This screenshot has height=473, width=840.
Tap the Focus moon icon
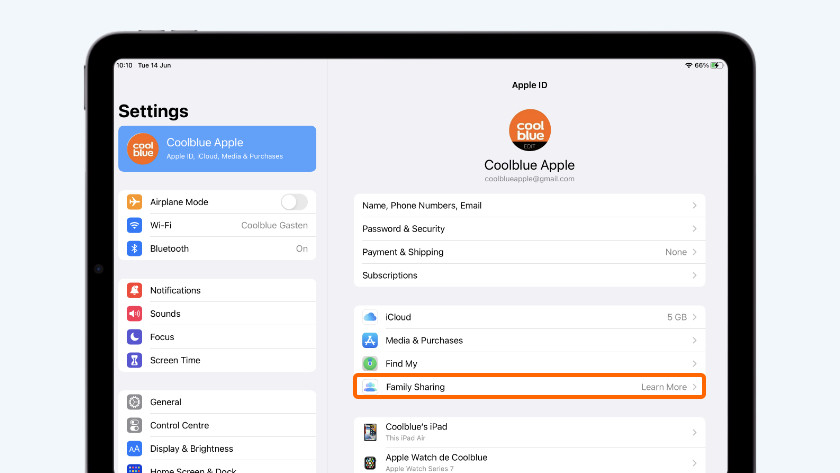[x=134, y=337]
